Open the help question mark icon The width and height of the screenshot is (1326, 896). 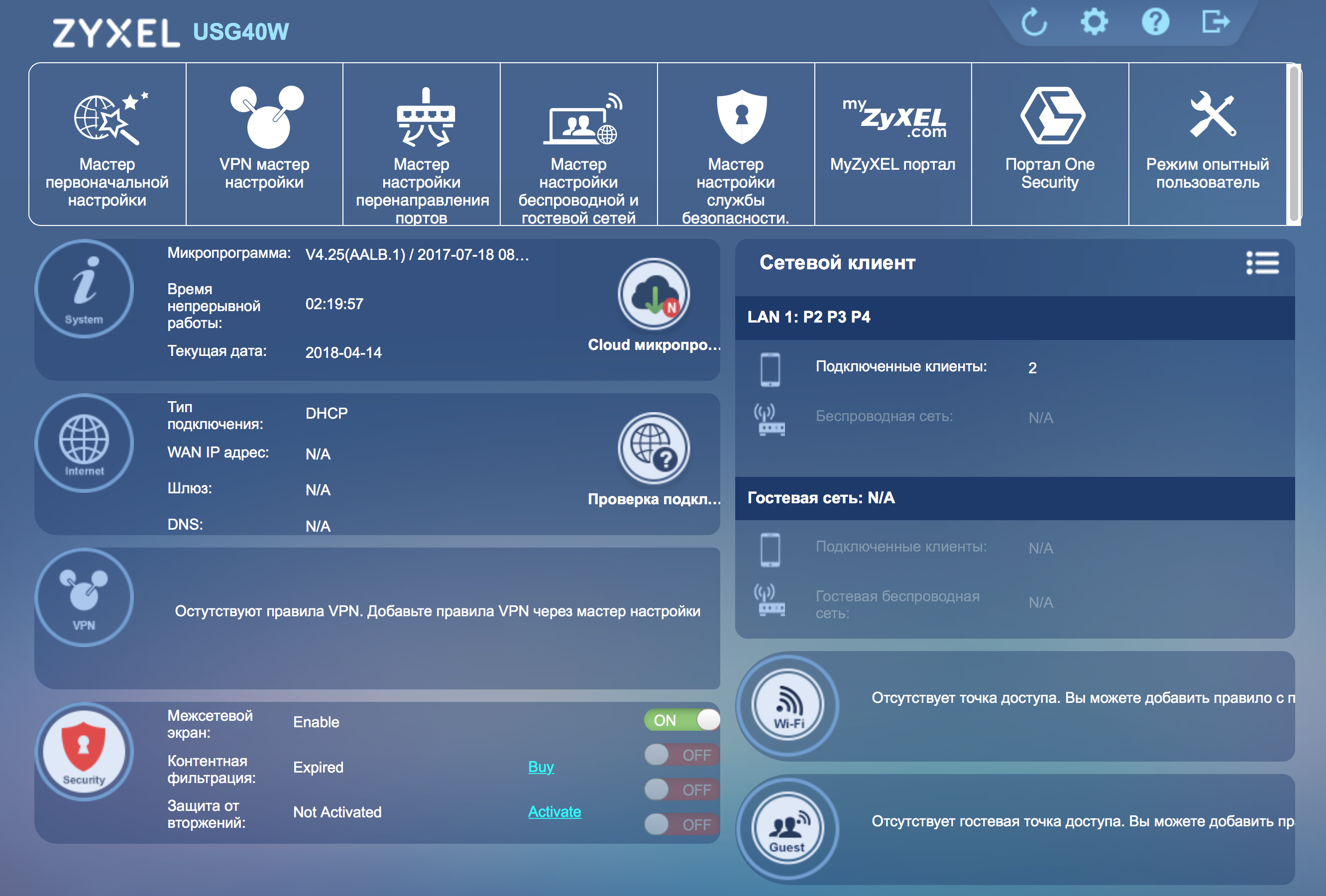[x=1155, y=22]
